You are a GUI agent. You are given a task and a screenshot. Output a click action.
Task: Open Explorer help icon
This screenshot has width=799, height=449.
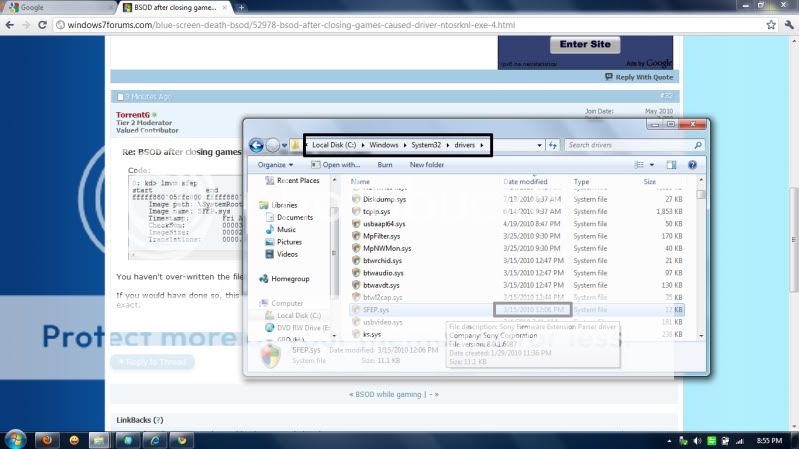point(692,165)
